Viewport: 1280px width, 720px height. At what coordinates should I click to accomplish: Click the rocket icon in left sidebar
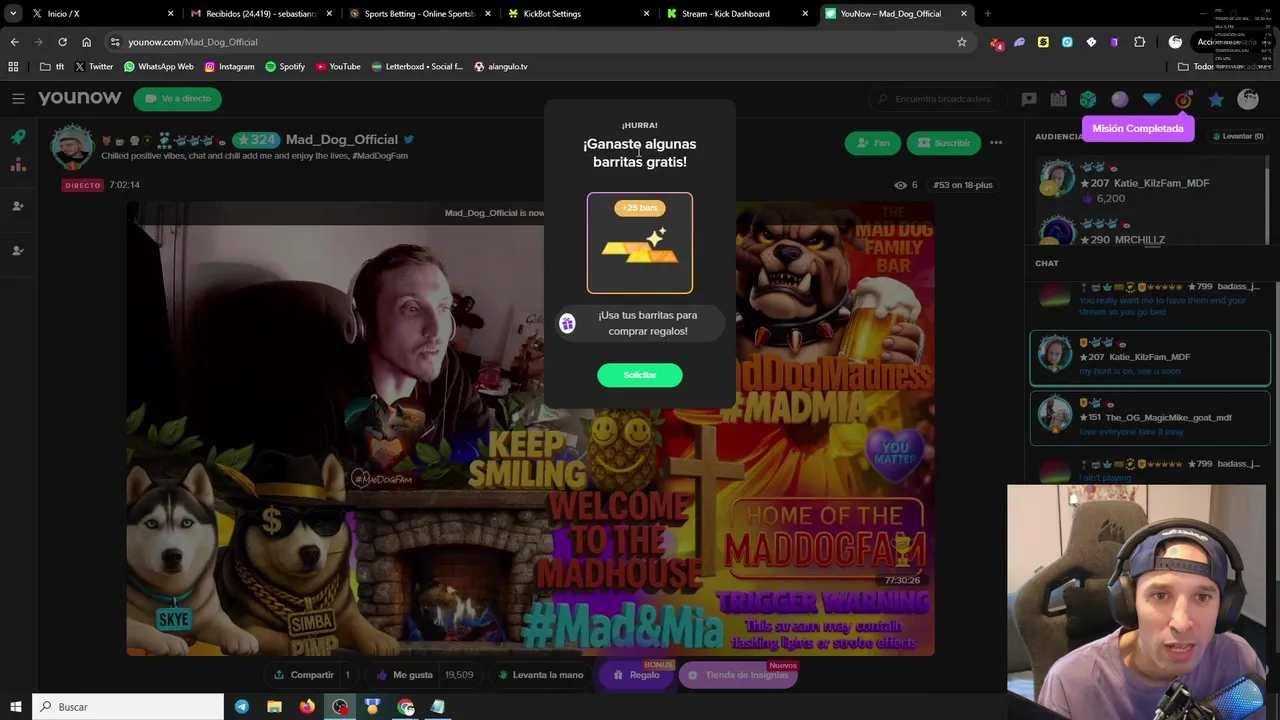[x=18, y=137]
